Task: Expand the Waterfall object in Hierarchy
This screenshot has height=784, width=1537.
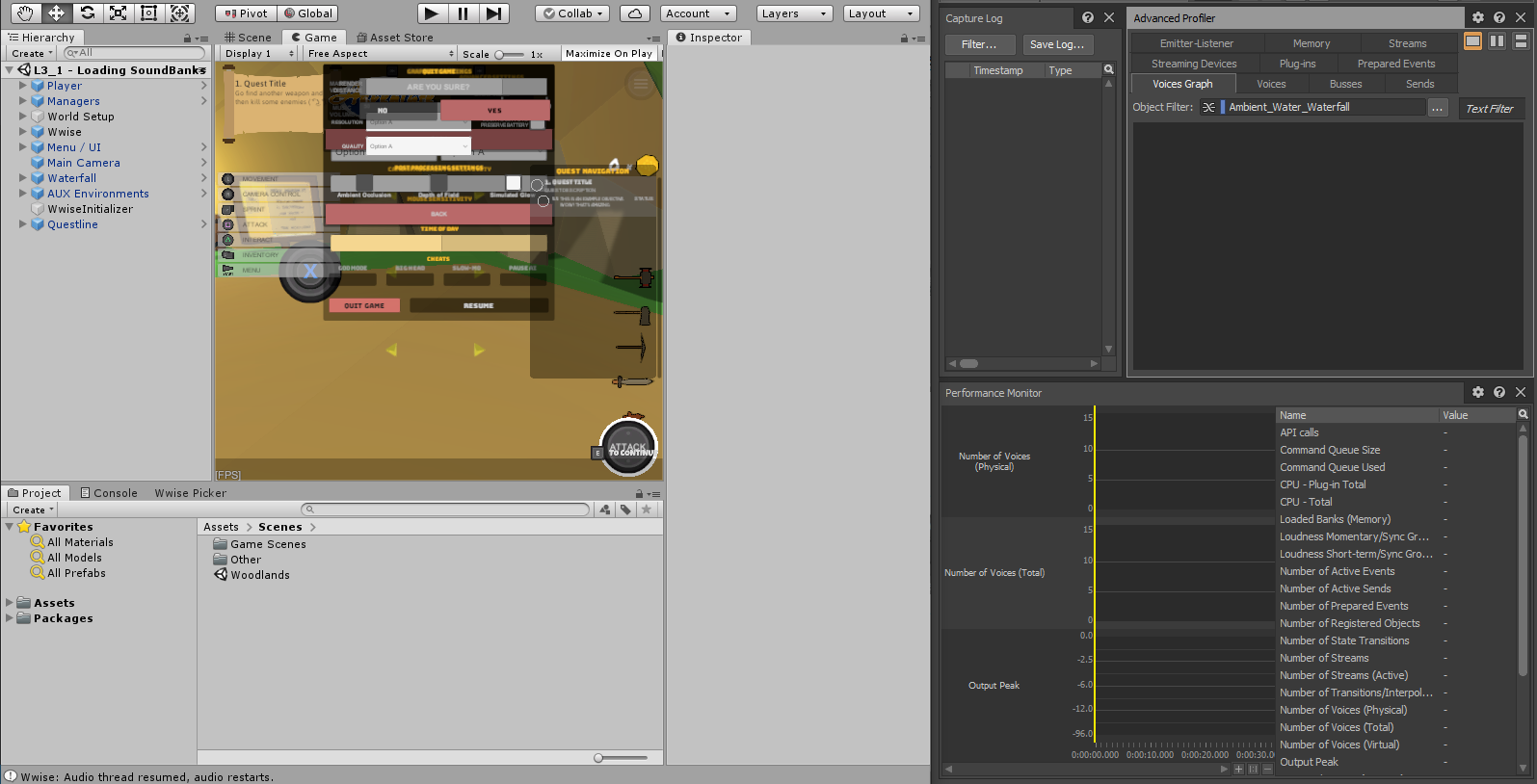Action: (x=23, y=178)
